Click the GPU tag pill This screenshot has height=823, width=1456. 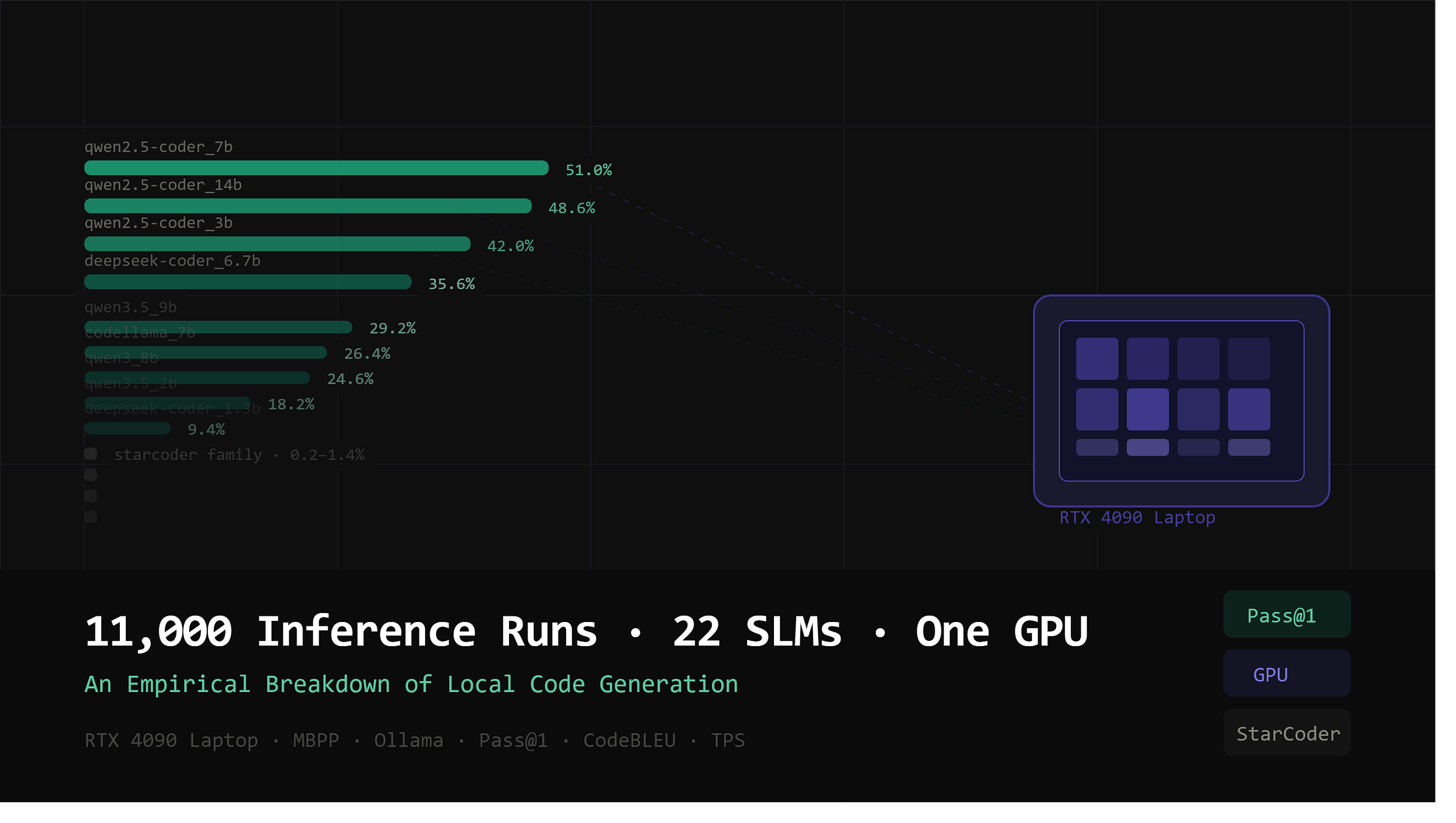point(1287,673)
